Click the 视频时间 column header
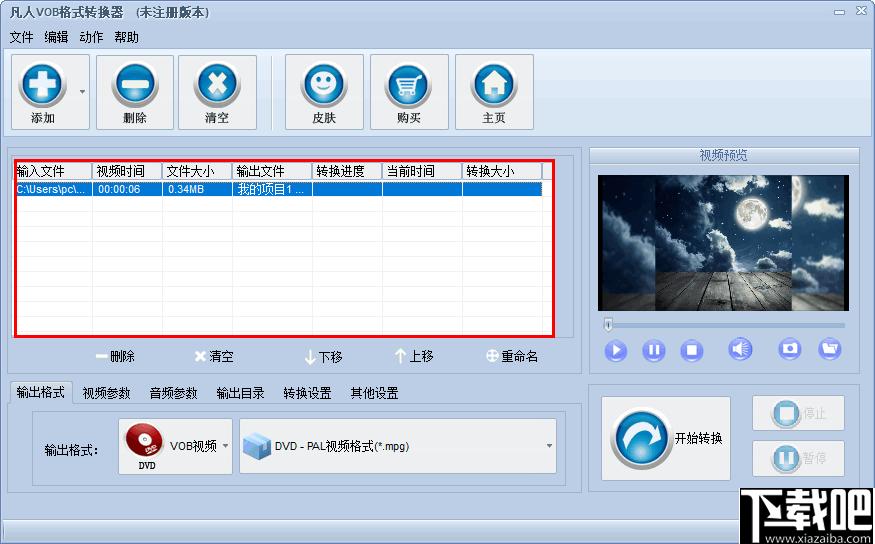The height and width of the screenshot is (544, 875). [x=127, y=171]
